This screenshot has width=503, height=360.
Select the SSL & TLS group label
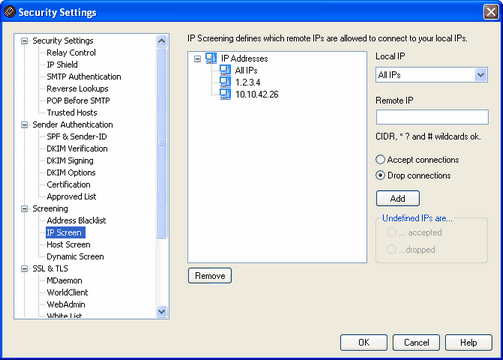(x=50, y=269)
